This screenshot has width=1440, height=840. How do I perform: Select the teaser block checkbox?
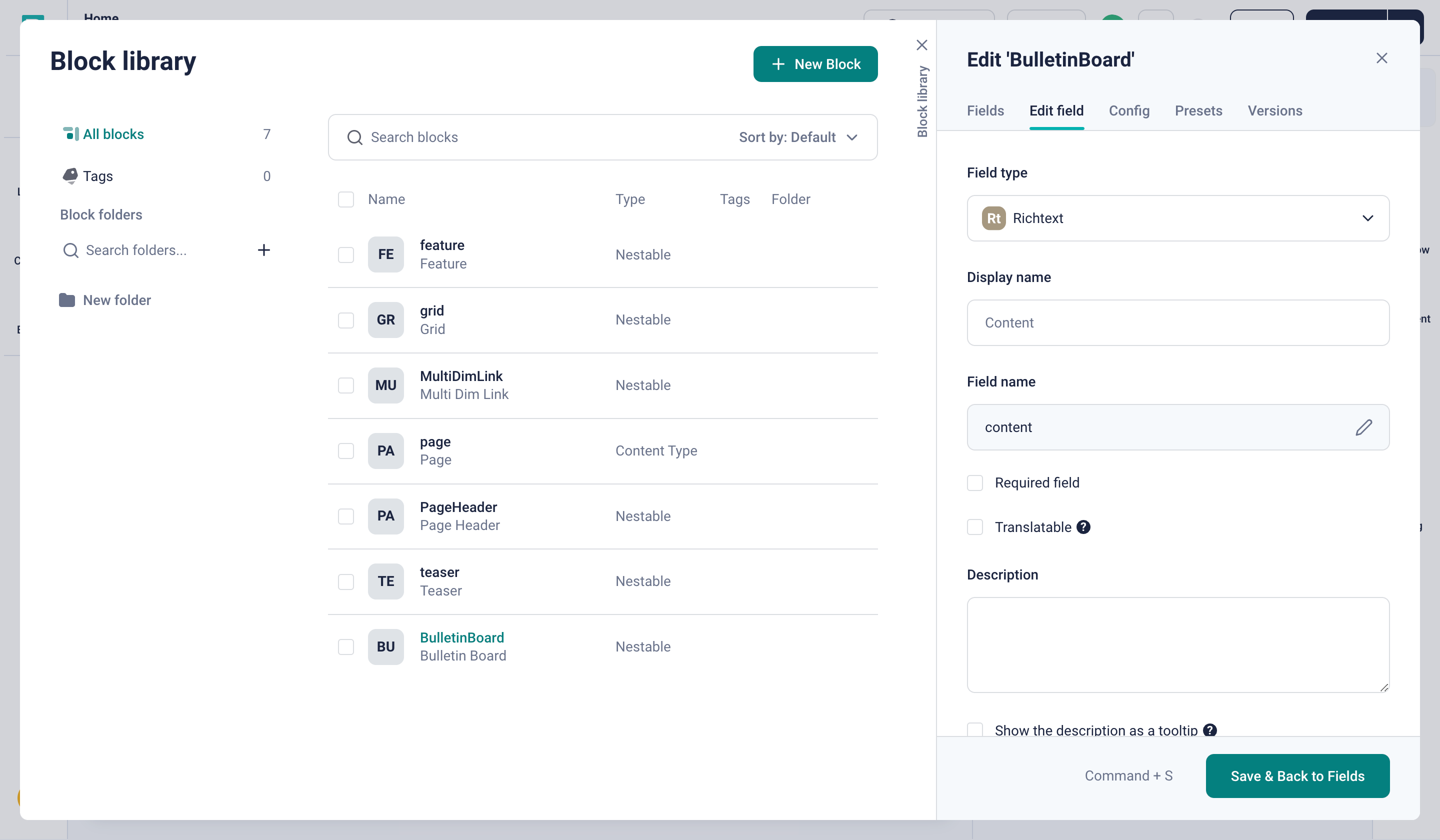click(345, 581)
